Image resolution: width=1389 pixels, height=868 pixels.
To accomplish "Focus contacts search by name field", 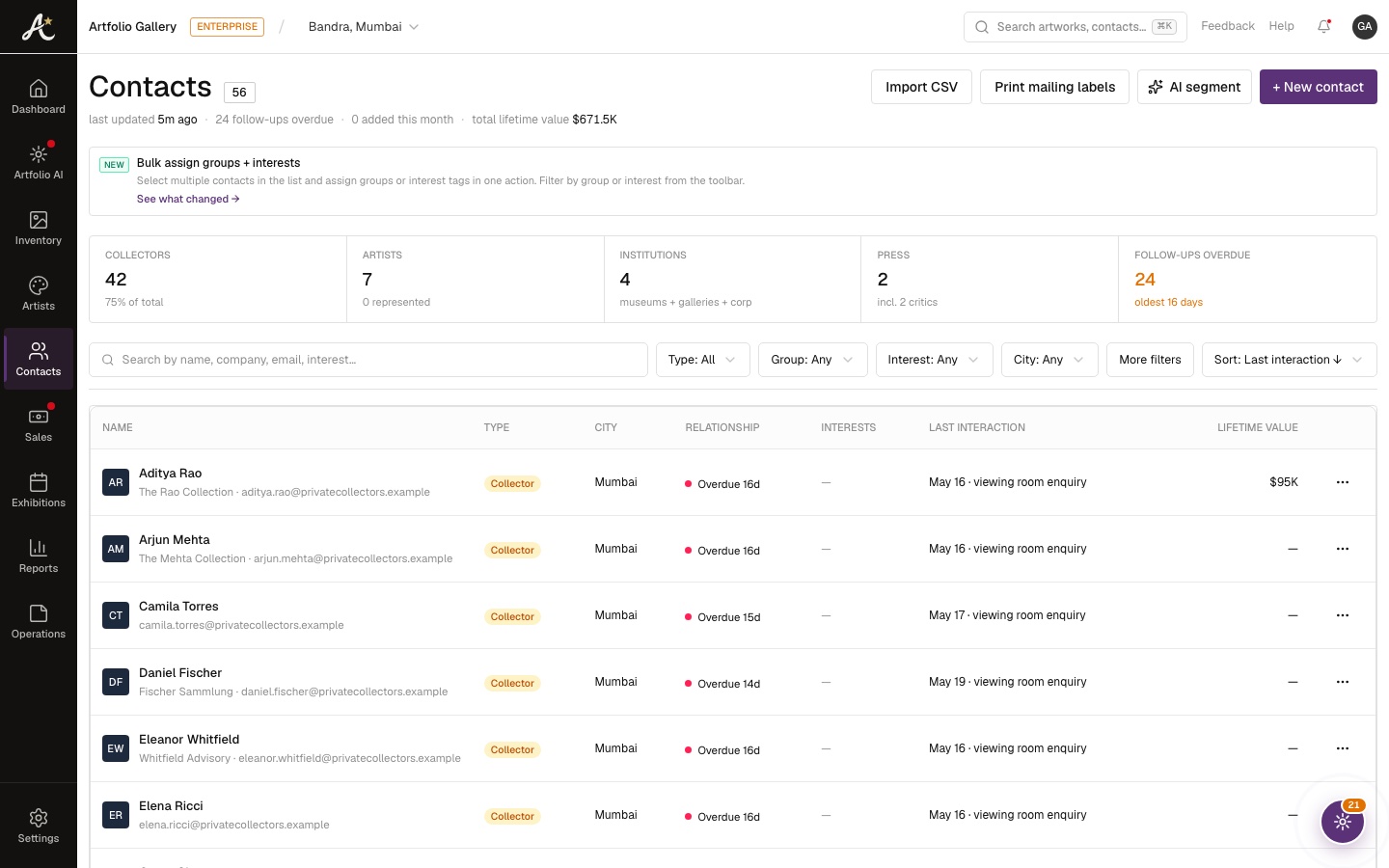I will point(368,360).
